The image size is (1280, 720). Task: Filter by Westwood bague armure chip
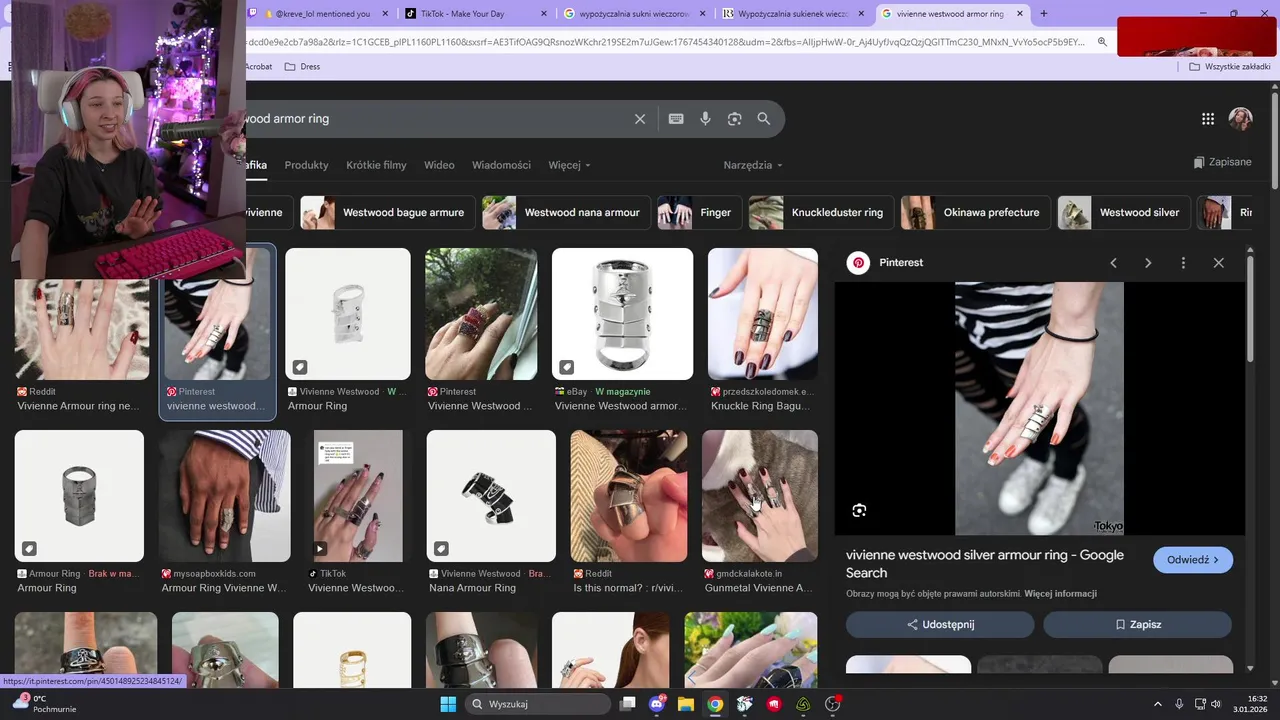[x=387, y=212]
